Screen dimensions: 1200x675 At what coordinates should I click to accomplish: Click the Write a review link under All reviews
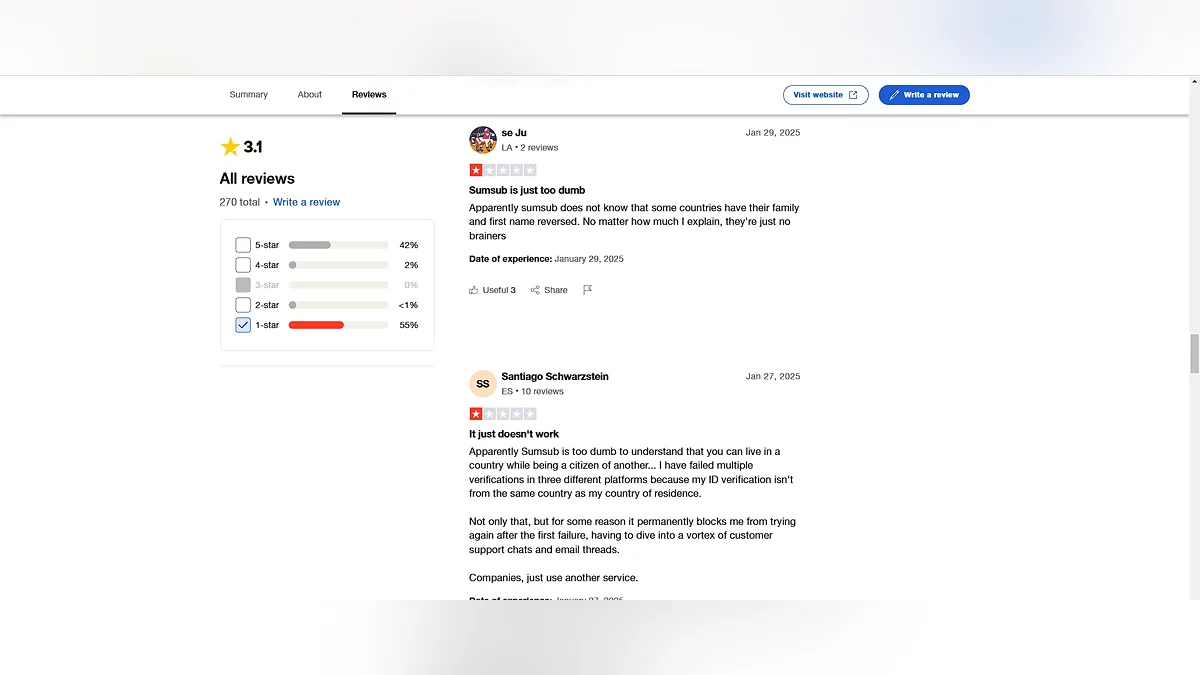click(x=306, y=202)
